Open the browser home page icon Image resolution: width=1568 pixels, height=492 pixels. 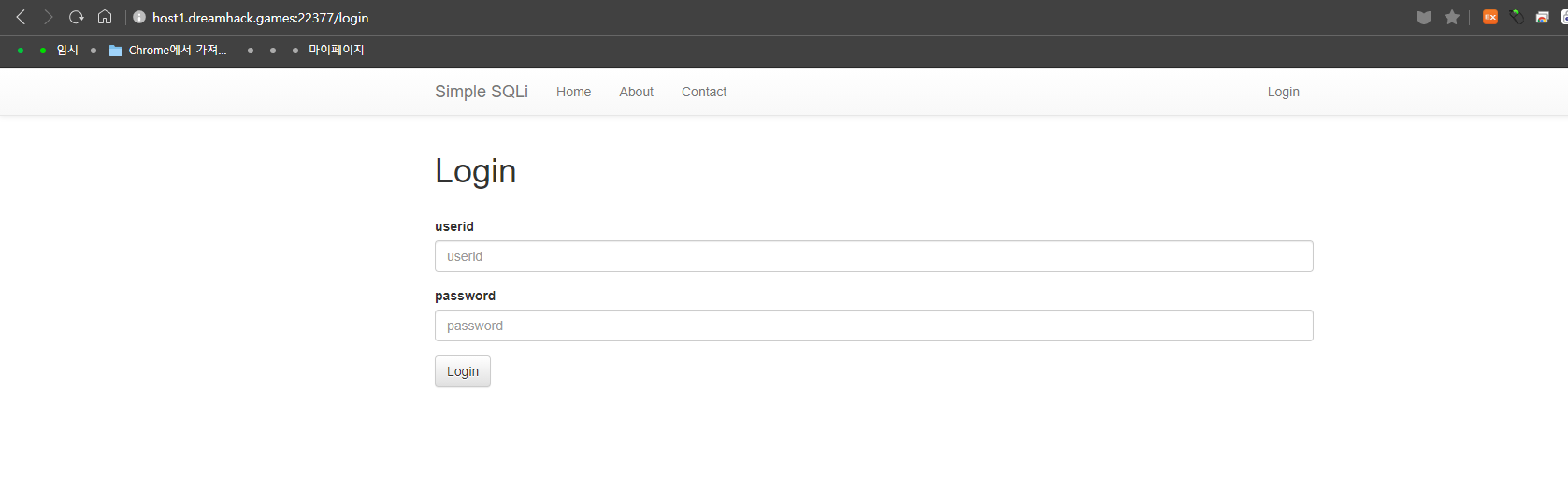pos(105,17)
